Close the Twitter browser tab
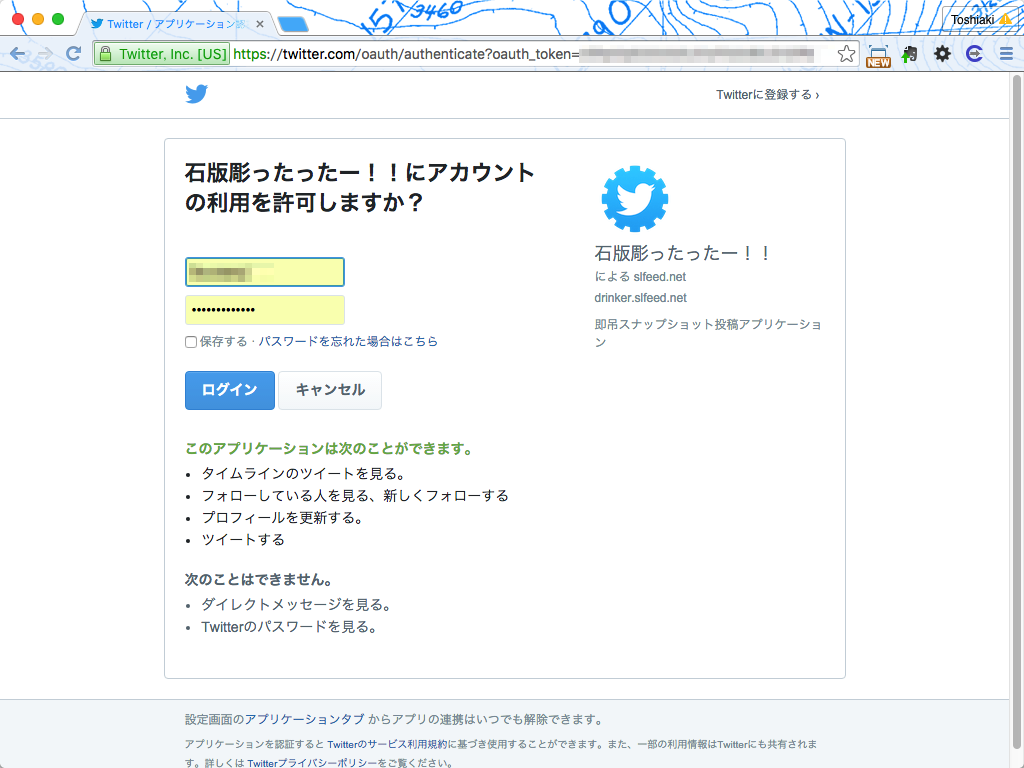 point(260,24)
